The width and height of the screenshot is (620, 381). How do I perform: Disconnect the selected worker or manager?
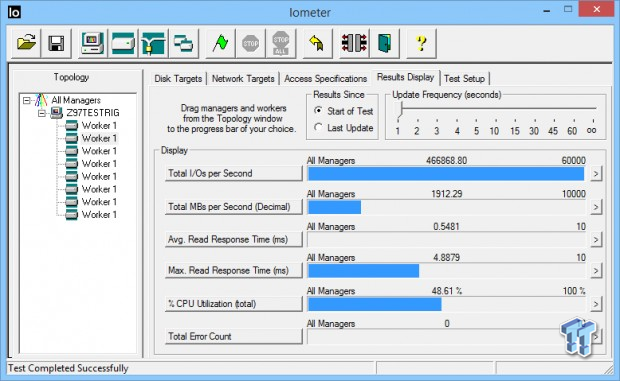coord(354,43)
